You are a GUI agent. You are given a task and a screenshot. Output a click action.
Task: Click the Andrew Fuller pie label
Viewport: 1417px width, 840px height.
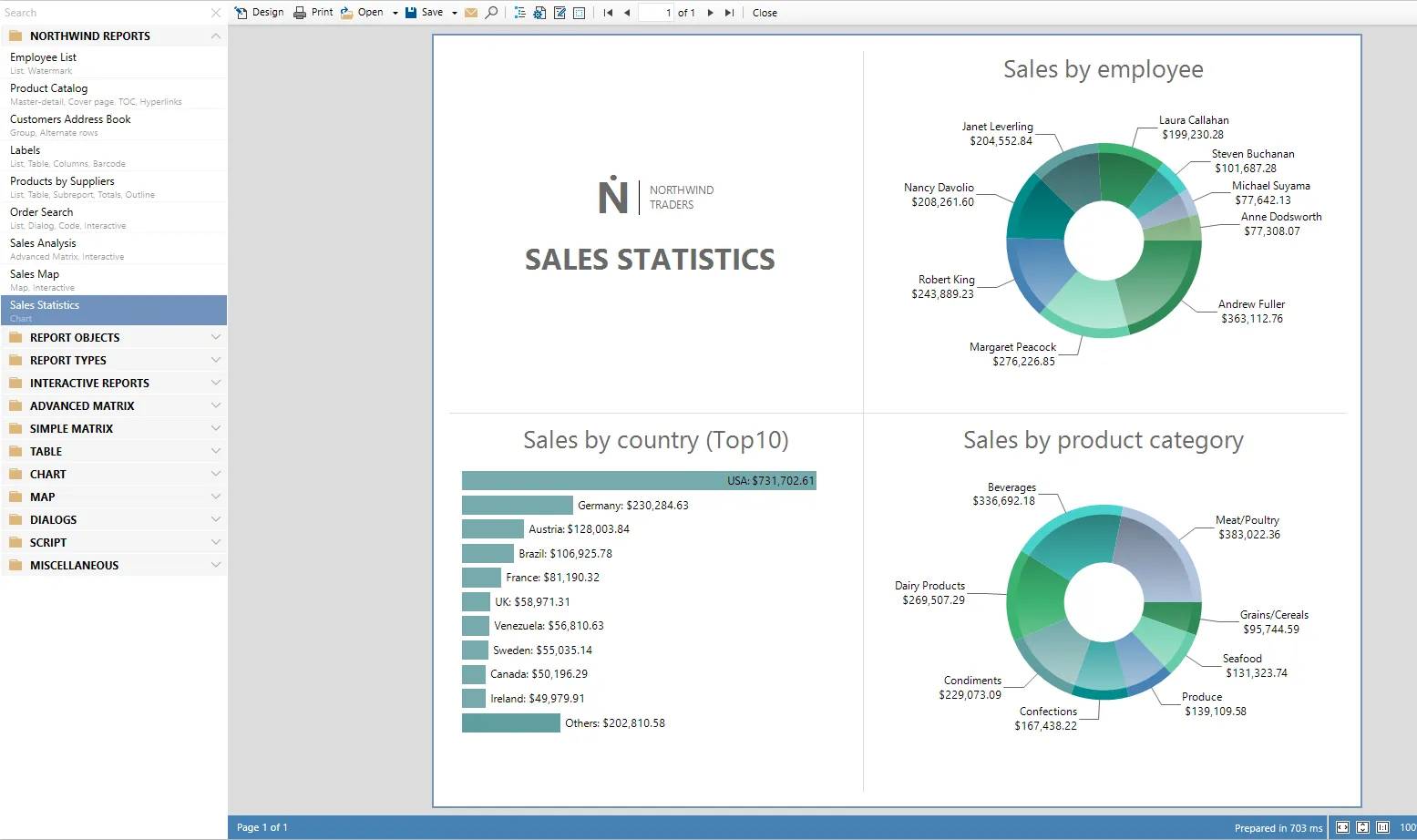coord(1252,311)
